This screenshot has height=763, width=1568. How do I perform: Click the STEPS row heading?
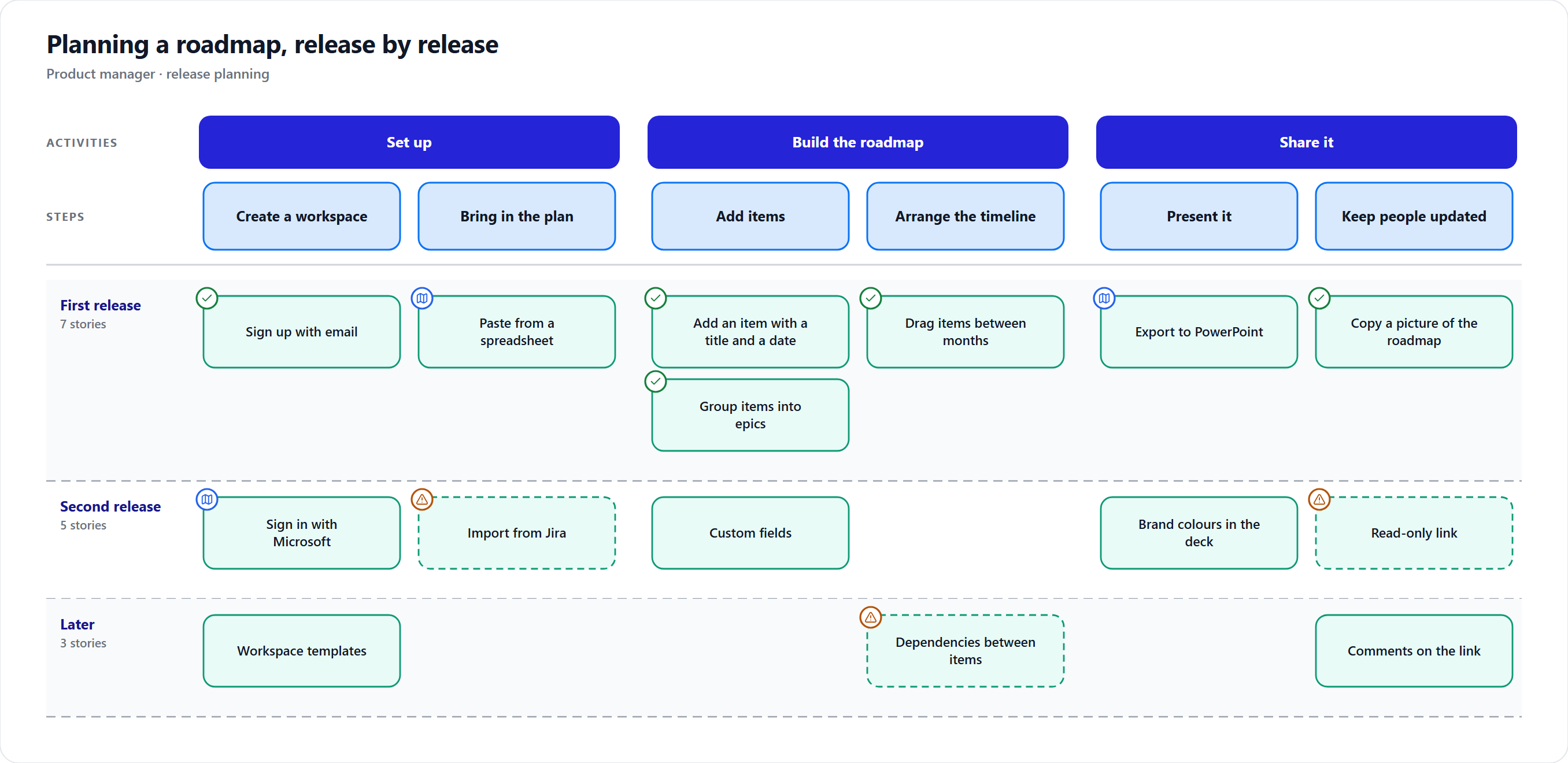[65, 217]
